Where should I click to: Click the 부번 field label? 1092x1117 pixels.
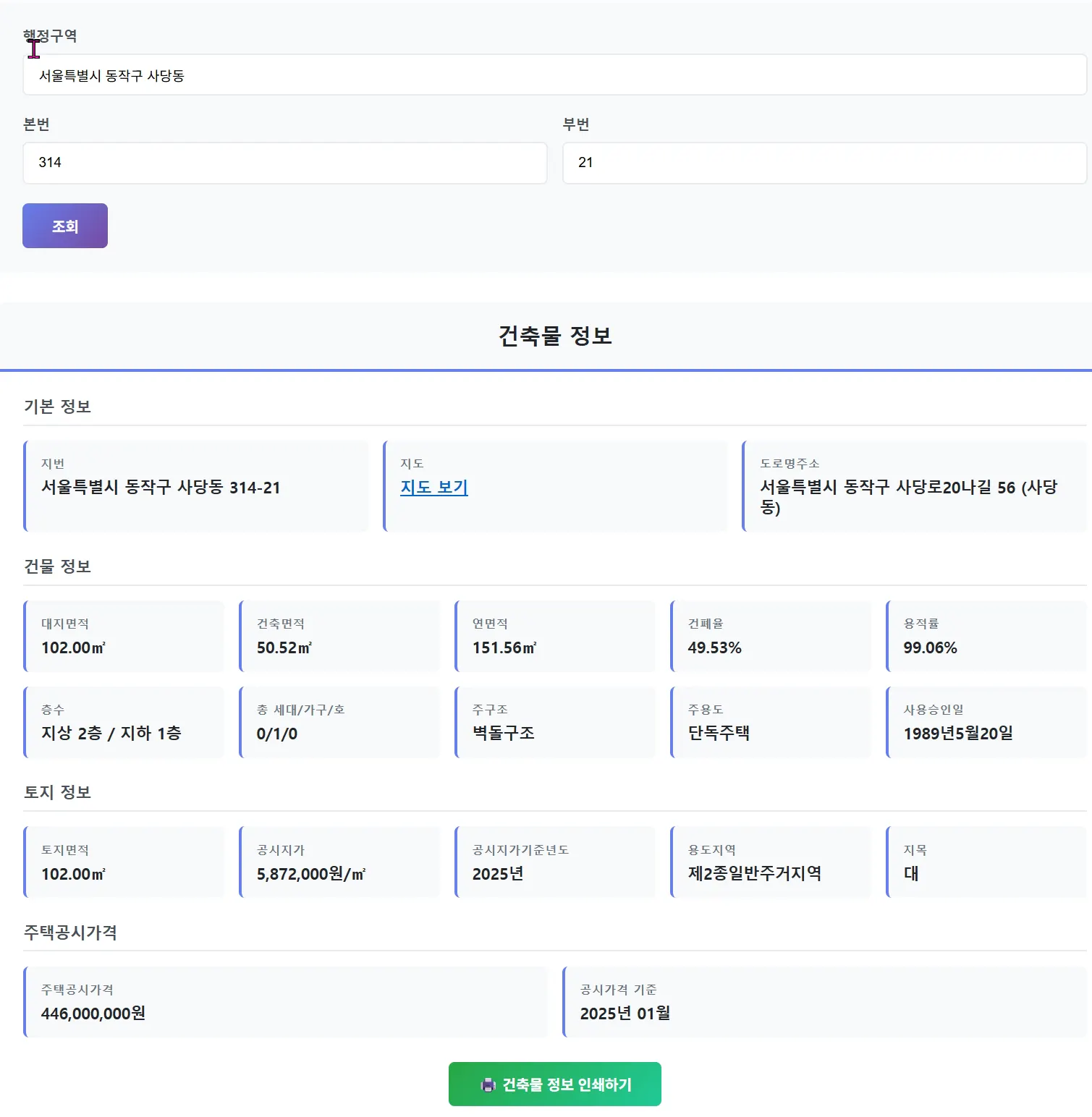coord(576,124)
